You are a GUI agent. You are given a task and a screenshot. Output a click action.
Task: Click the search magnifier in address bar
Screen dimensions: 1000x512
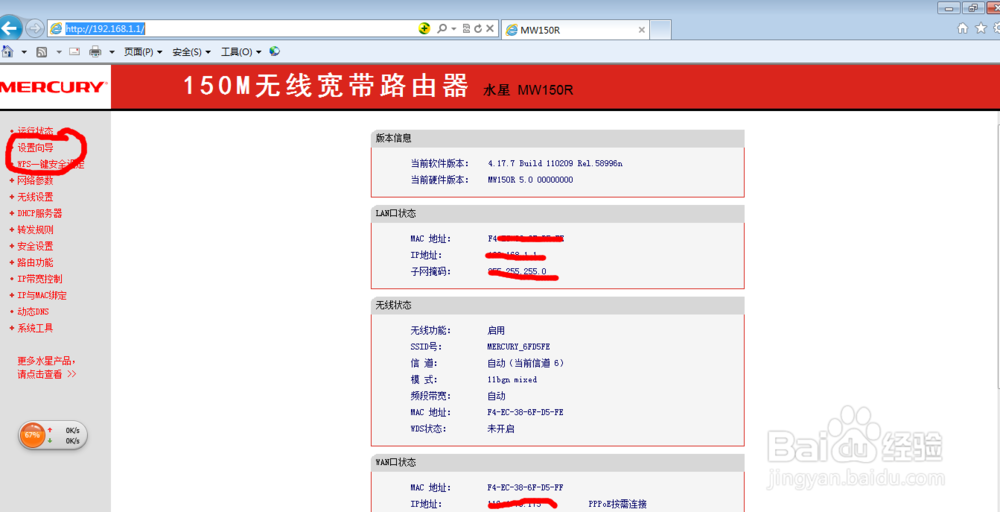[441, 29]
